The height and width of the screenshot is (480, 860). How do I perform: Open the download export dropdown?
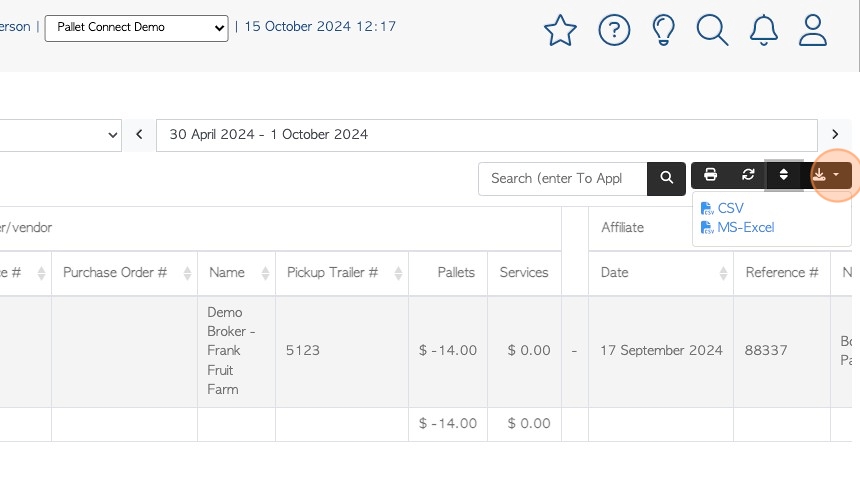click(x=827, y=176)
